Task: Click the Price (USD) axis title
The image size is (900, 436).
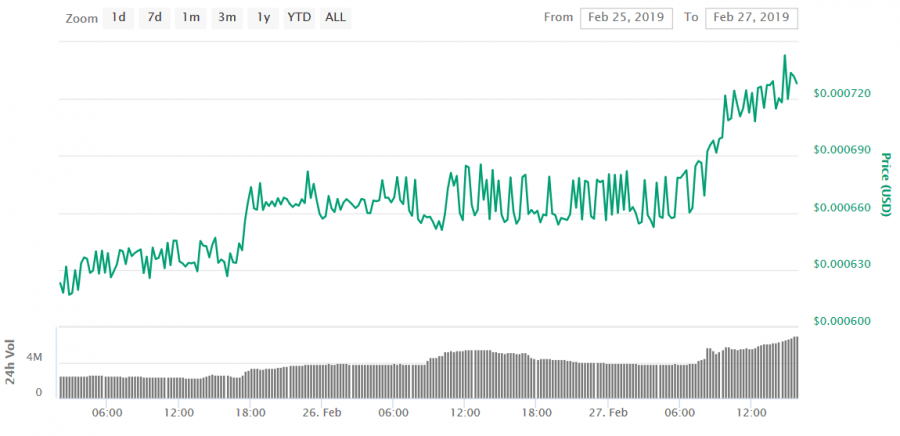Action: (886, 185)
